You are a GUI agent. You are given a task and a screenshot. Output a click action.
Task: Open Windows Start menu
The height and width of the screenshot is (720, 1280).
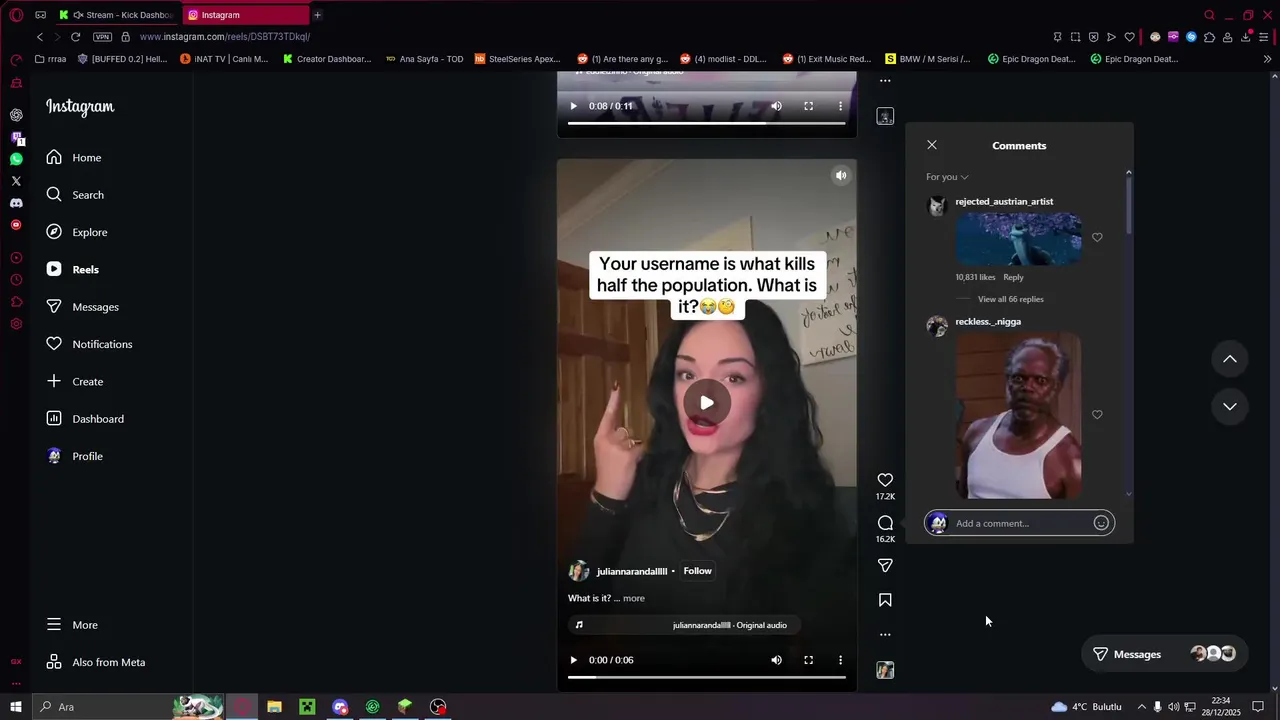[16, 707]
